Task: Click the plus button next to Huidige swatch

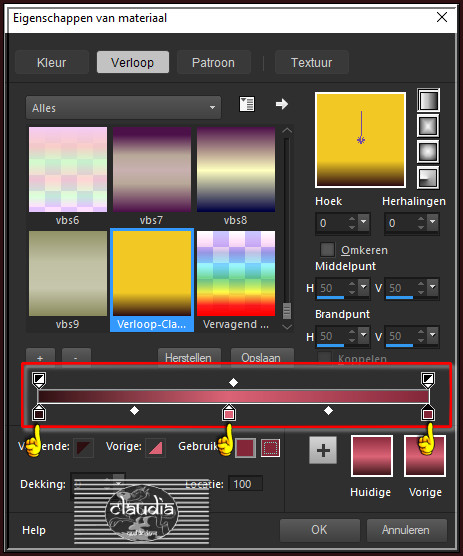Action: pyautogui.click(x=323, y=450)
